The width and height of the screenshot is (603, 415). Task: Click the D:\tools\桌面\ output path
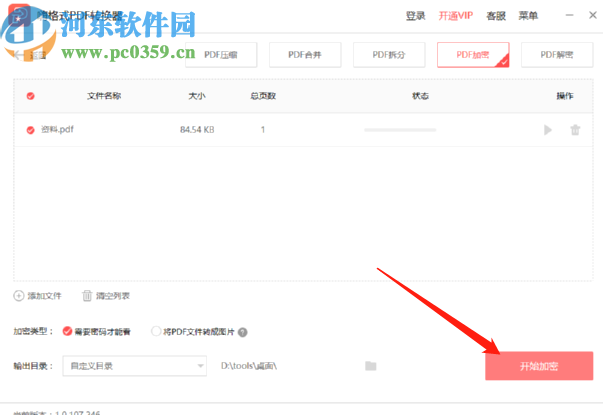(249, 366)
